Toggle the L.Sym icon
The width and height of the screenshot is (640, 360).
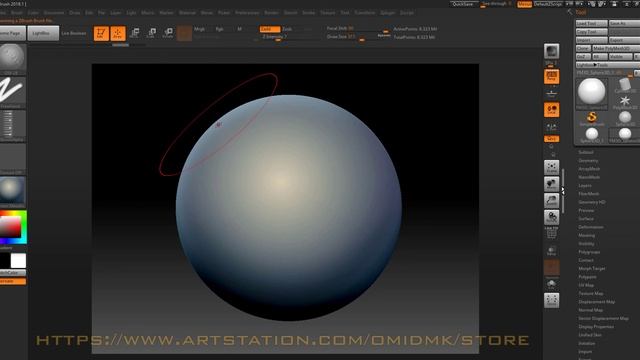551,127
